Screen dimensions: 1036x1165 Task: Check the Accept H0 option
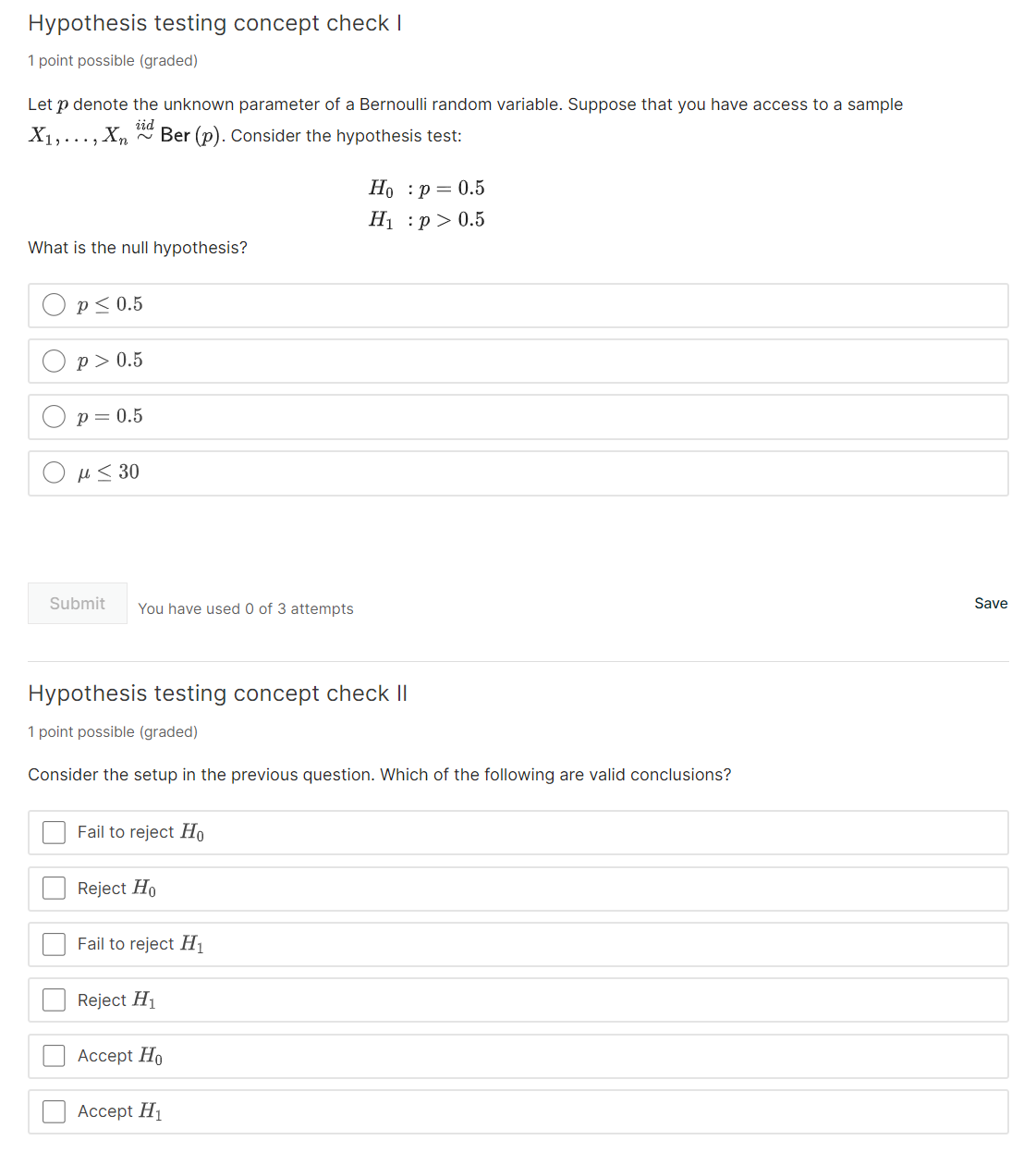[x=54, y=1056]
